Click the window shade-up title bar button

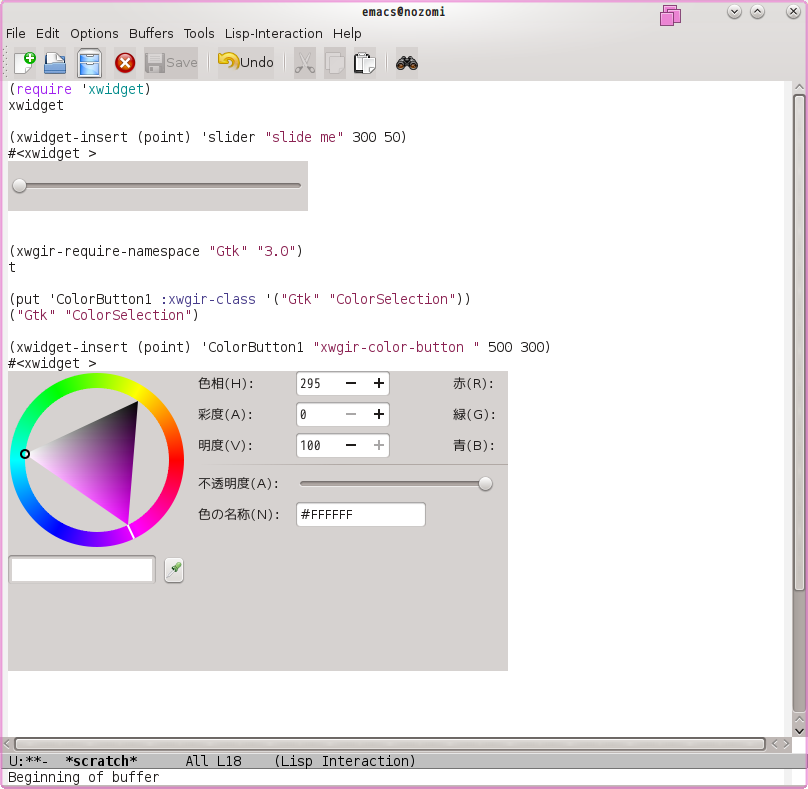click(x=758, y=12)
